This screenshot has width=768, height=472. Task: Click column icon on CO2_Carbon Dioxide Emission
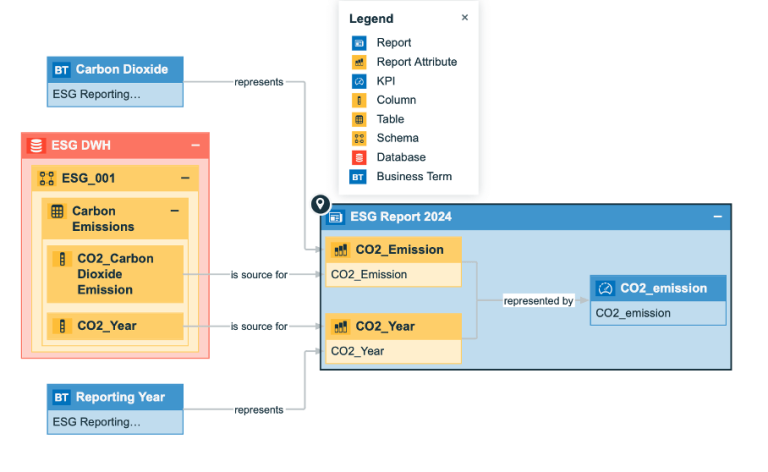tap(62, 259)
